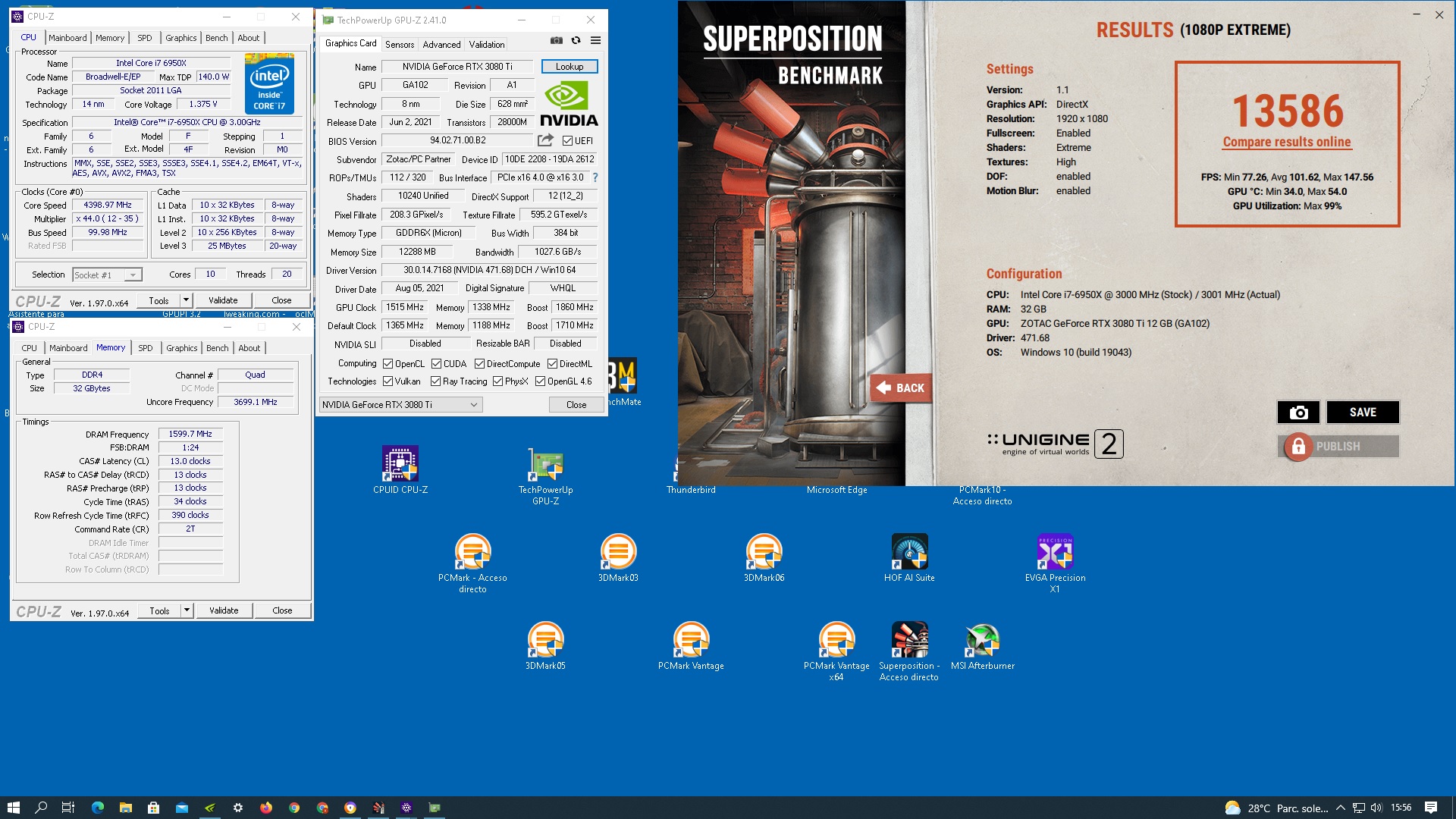Switch to the Mainboard tab in top CPU-Z
1456x819 pixels.
pos(67,38)
